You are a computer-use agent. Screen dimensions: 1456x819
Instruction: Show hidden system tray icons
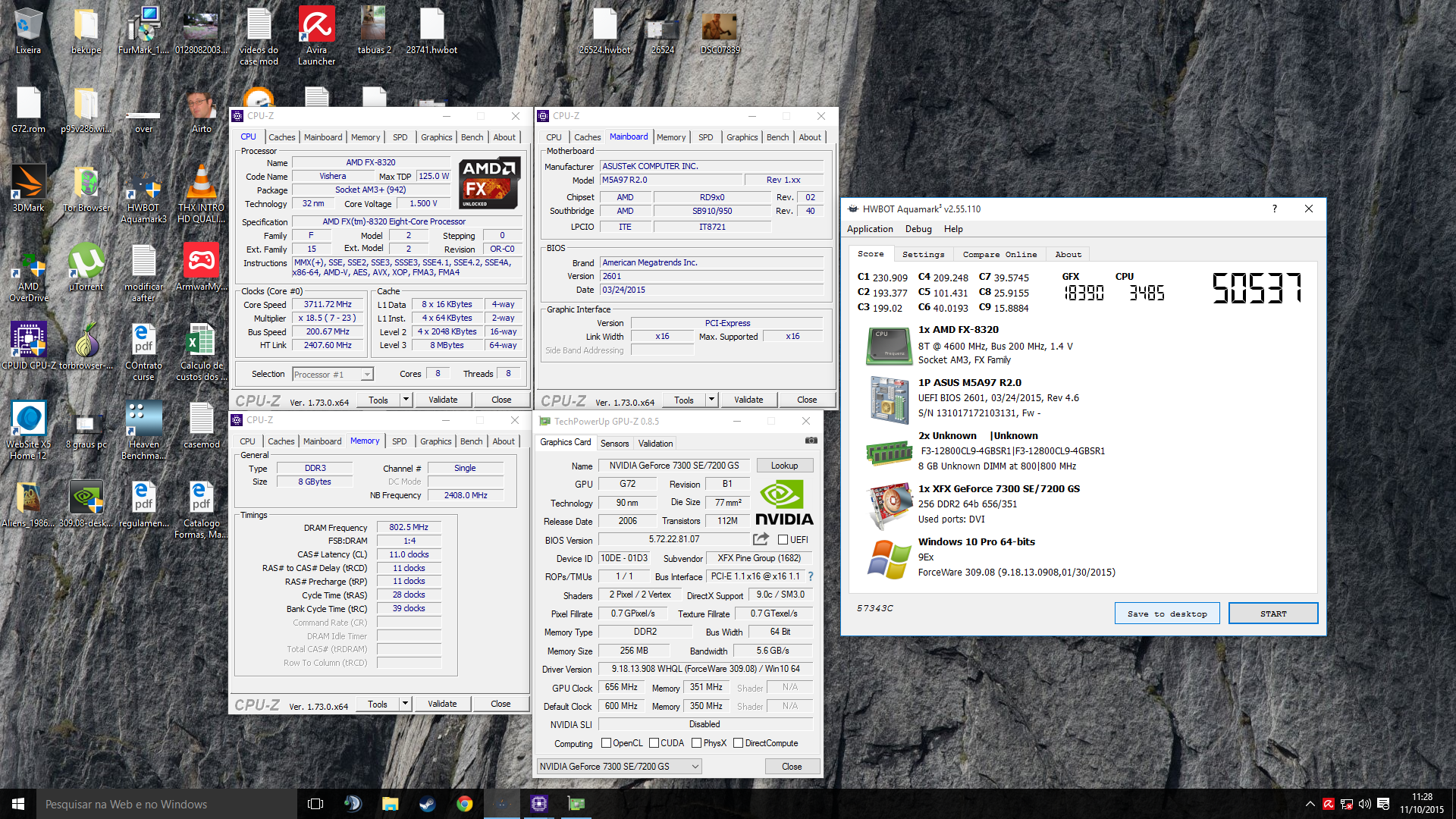click(1310, 804)
